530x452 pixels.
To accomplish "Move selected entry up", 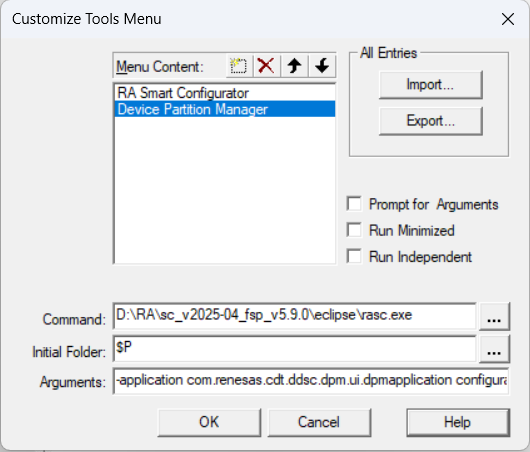I will (x=294, y=66).
